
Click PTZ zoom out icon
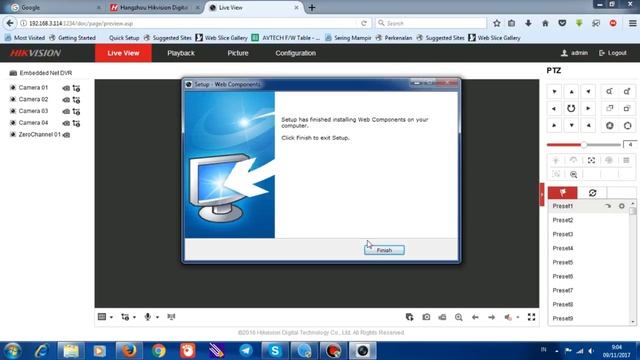click(x=609, y=91)
